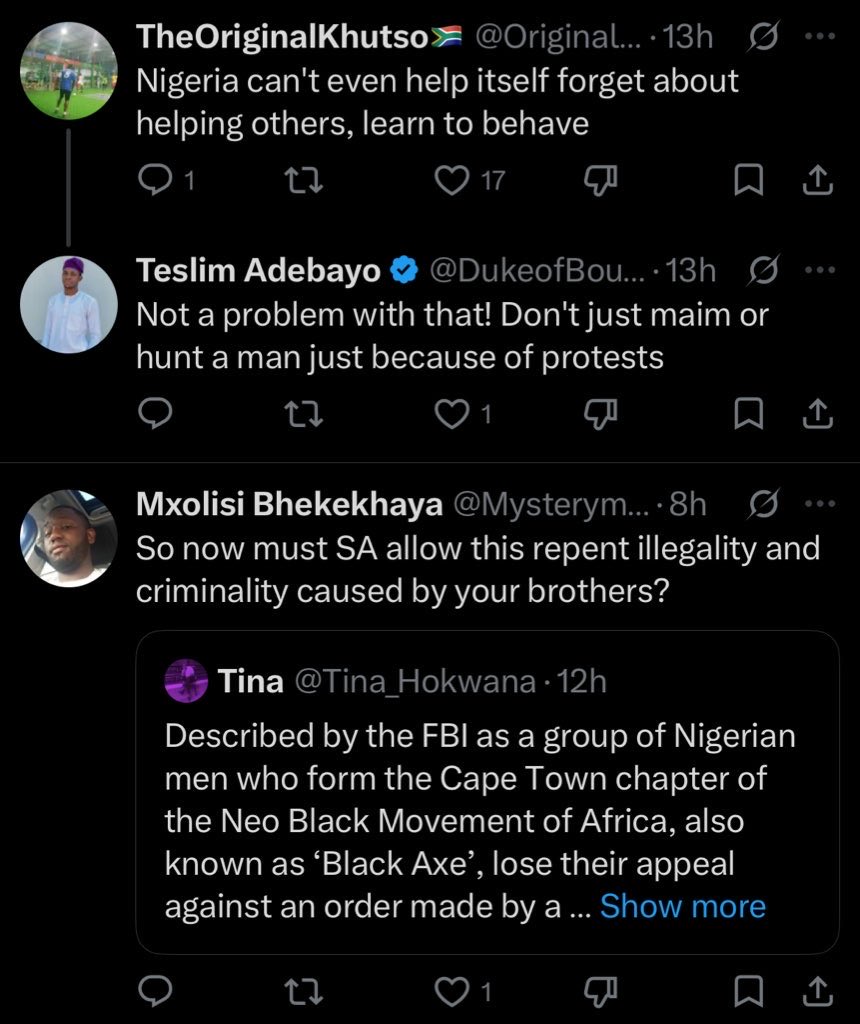Downvote TheOriginalKhutso's tweet

coord(602,180)
